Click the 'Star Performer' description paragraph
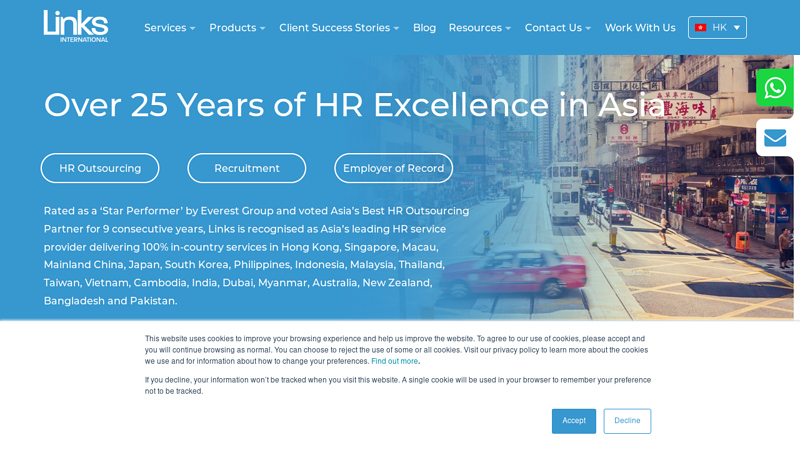This screenshot has width=800, height=450. click(x=256, y=256)
